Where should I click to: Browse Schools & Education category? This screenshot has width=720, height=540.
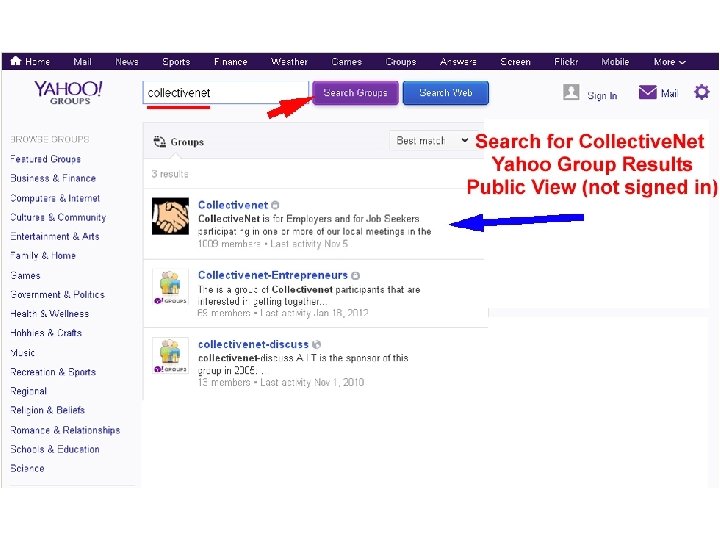[x=55, y=449]
